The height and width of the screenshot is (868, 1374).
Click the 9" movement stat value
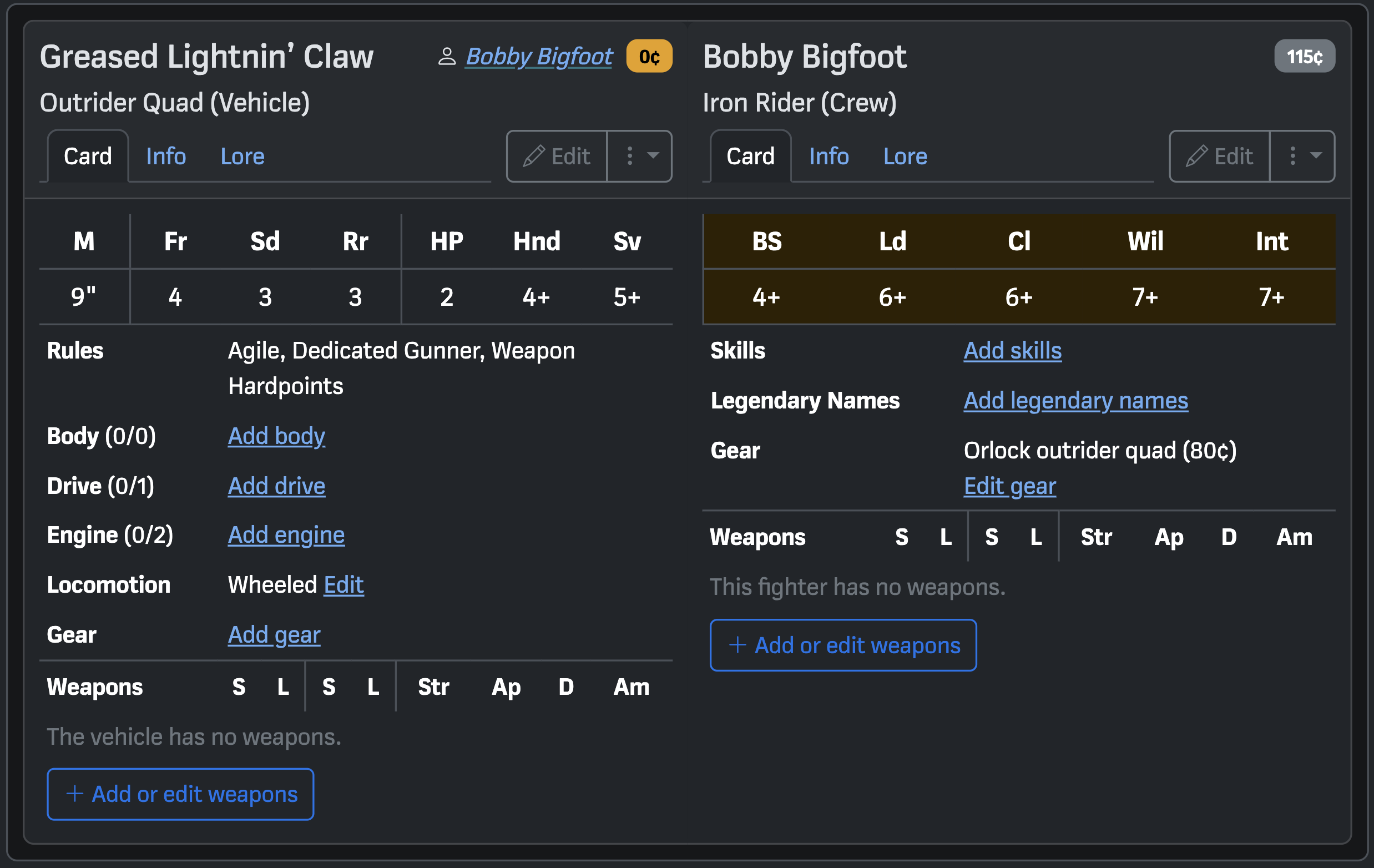point(84,297)
